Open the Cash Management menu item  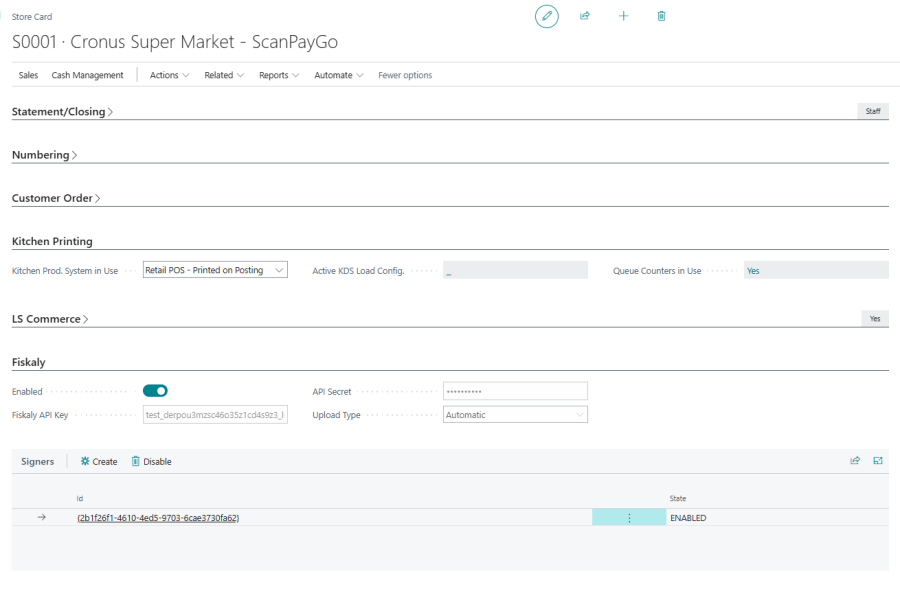[87, 75]
